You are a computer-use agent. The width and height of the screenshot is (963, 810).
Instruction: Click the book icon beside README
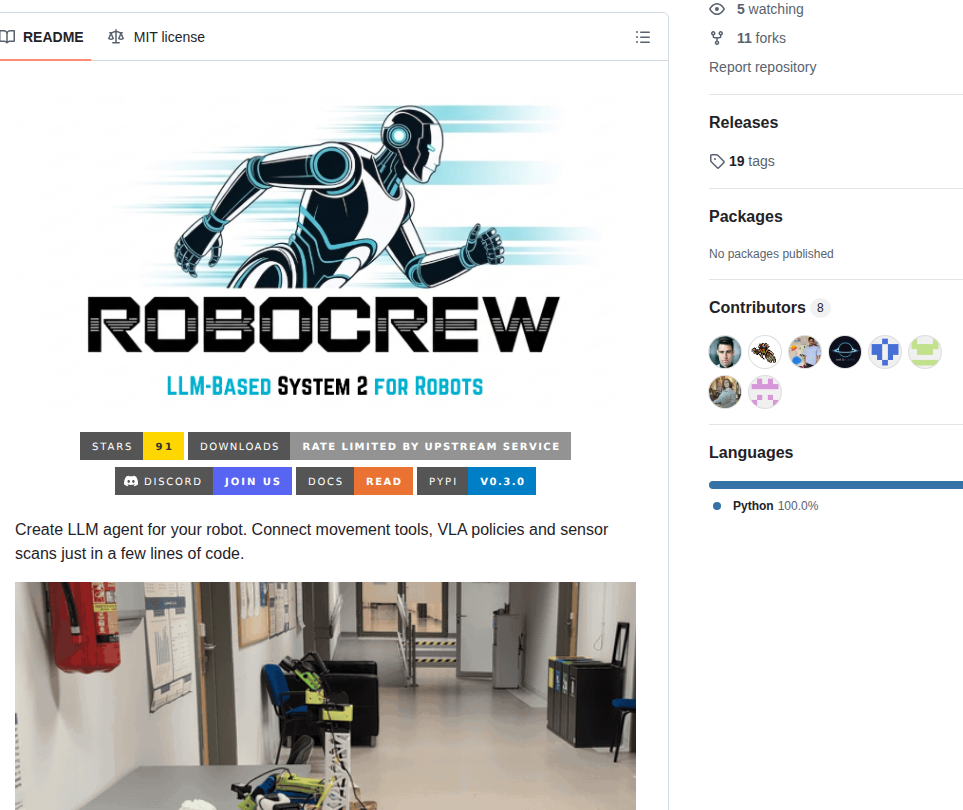point(7,37)
